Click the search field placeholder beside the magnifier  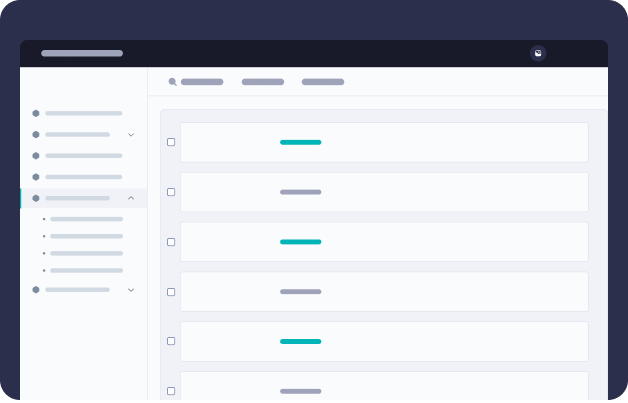pyautogui.click(x=202, y=82)
